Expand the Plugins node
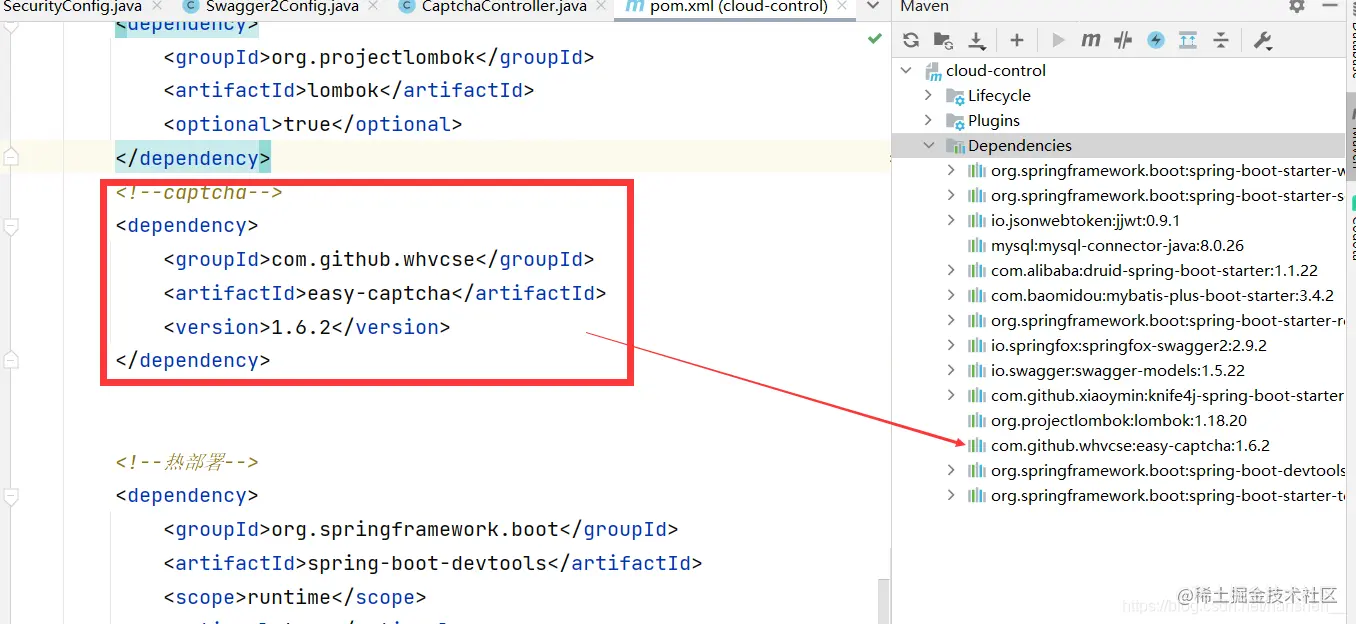The width and height of the screenshot is (1356, 624). 928,120
